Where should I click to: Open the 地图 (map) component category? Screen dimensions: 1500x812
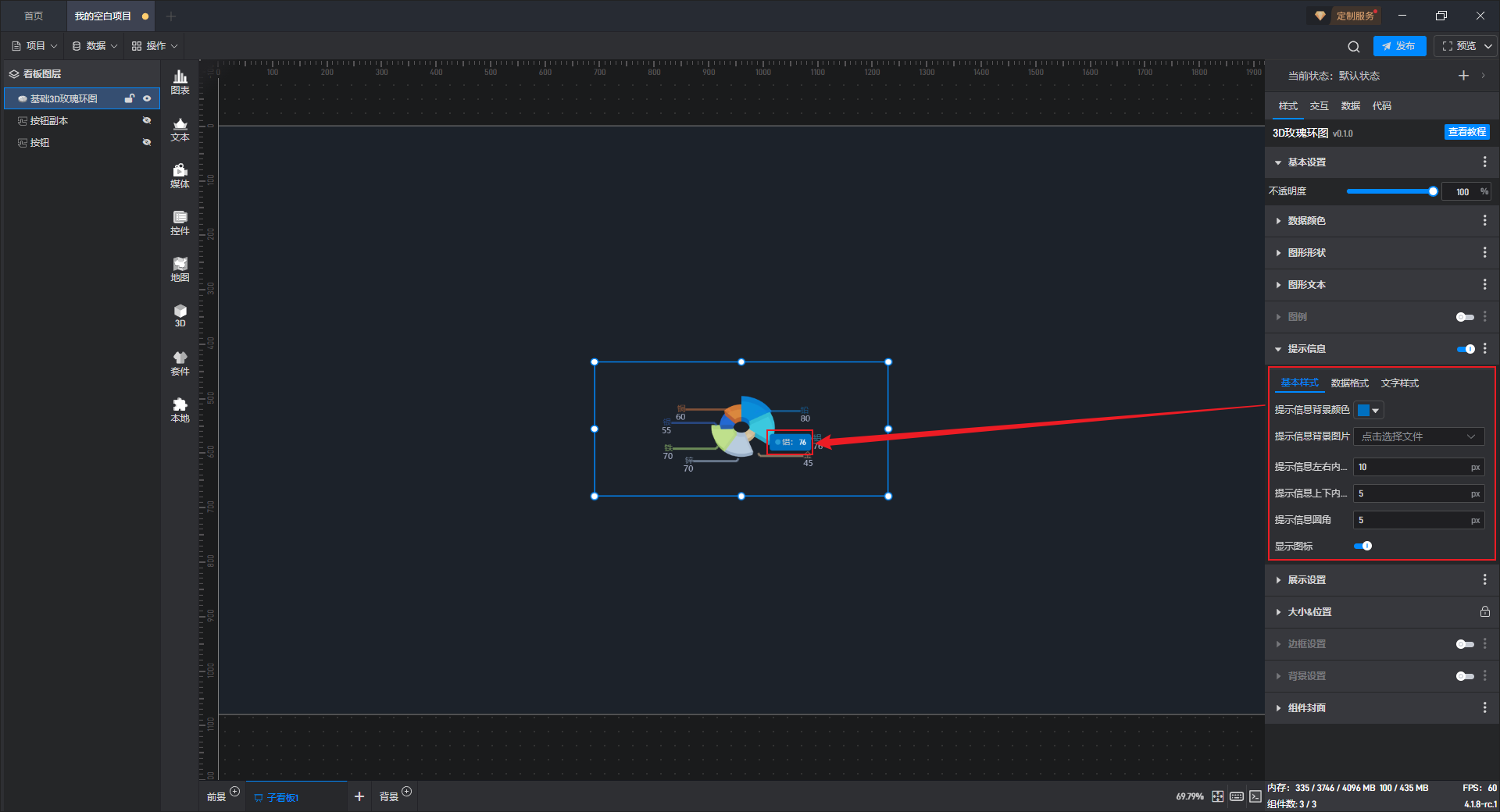point(180,269)
